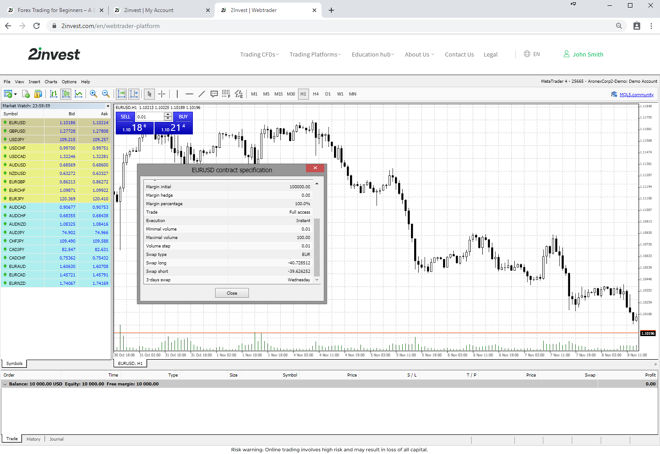
Task: Select the horizontal line drawing tool
Action: click(189, 94)
